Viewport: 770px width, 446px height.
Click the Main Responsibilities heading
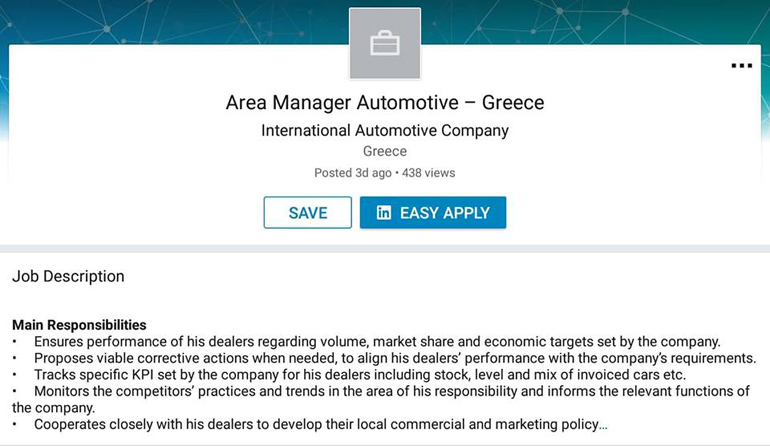click(79, 325)
